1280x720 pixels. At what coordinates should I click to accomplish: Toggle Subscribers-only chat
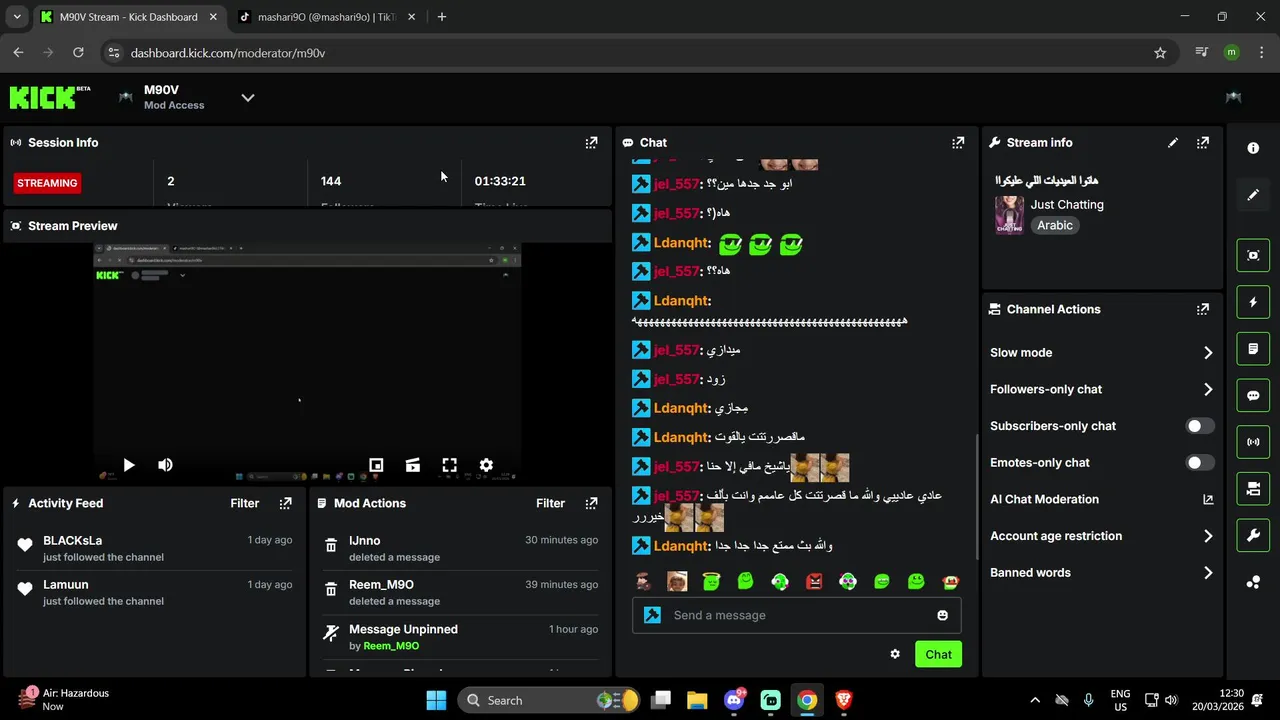[x=1200, y=426]
